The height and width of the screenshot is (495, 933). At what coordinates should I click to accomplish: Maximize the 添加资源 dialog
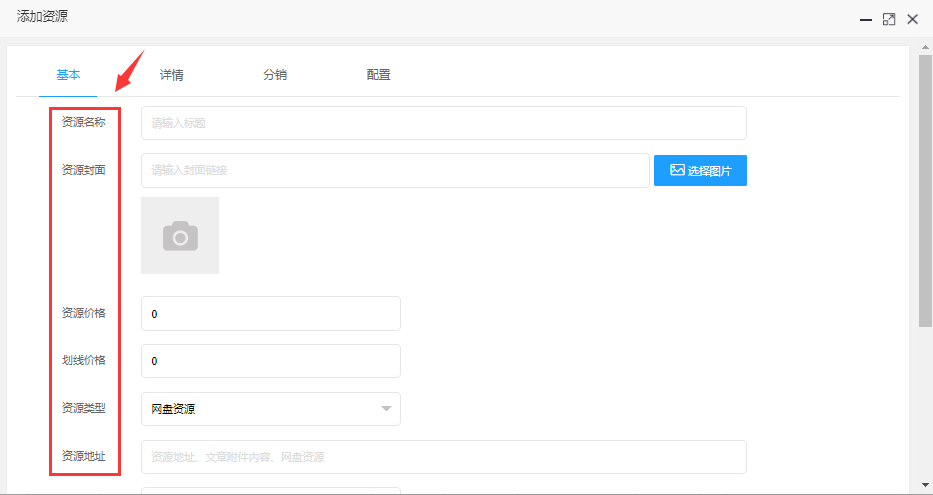[889, 19]
